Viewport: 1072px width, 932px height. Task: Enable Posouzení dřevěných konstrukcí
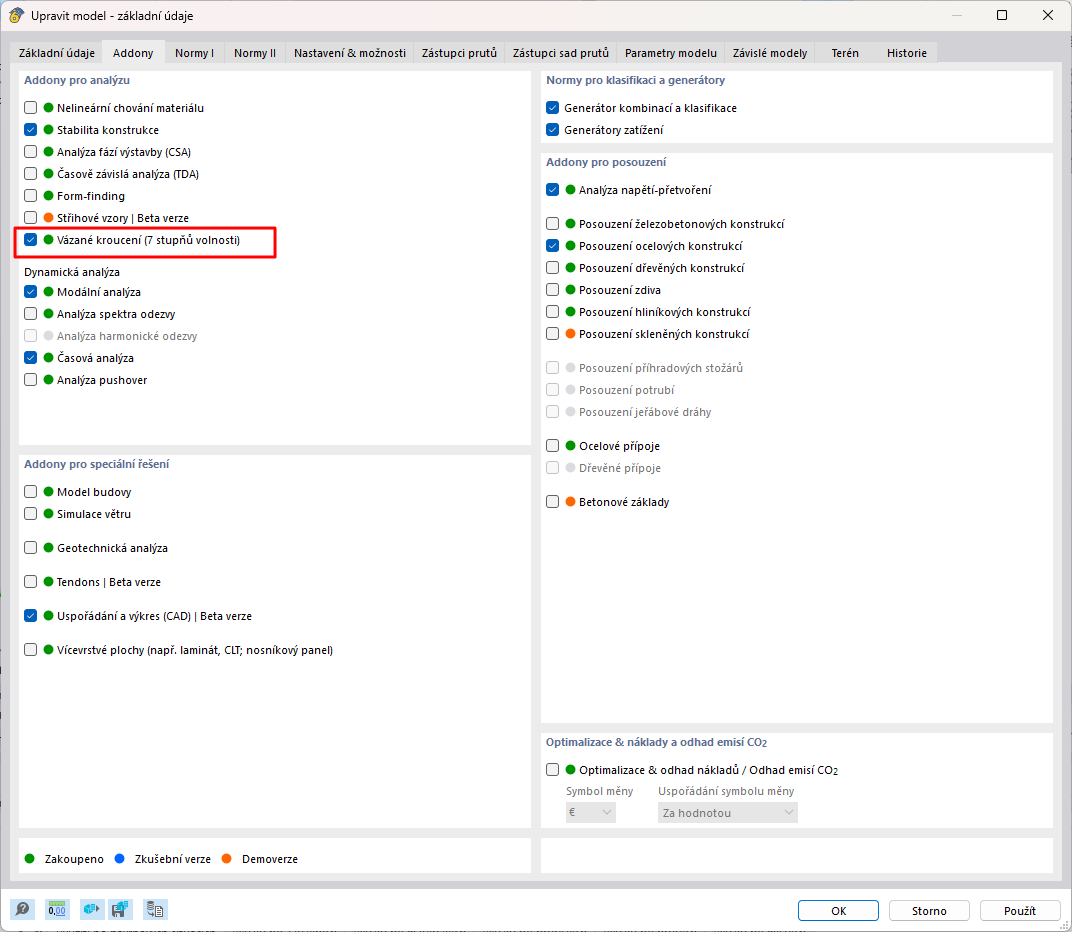[x=553, y=267]
